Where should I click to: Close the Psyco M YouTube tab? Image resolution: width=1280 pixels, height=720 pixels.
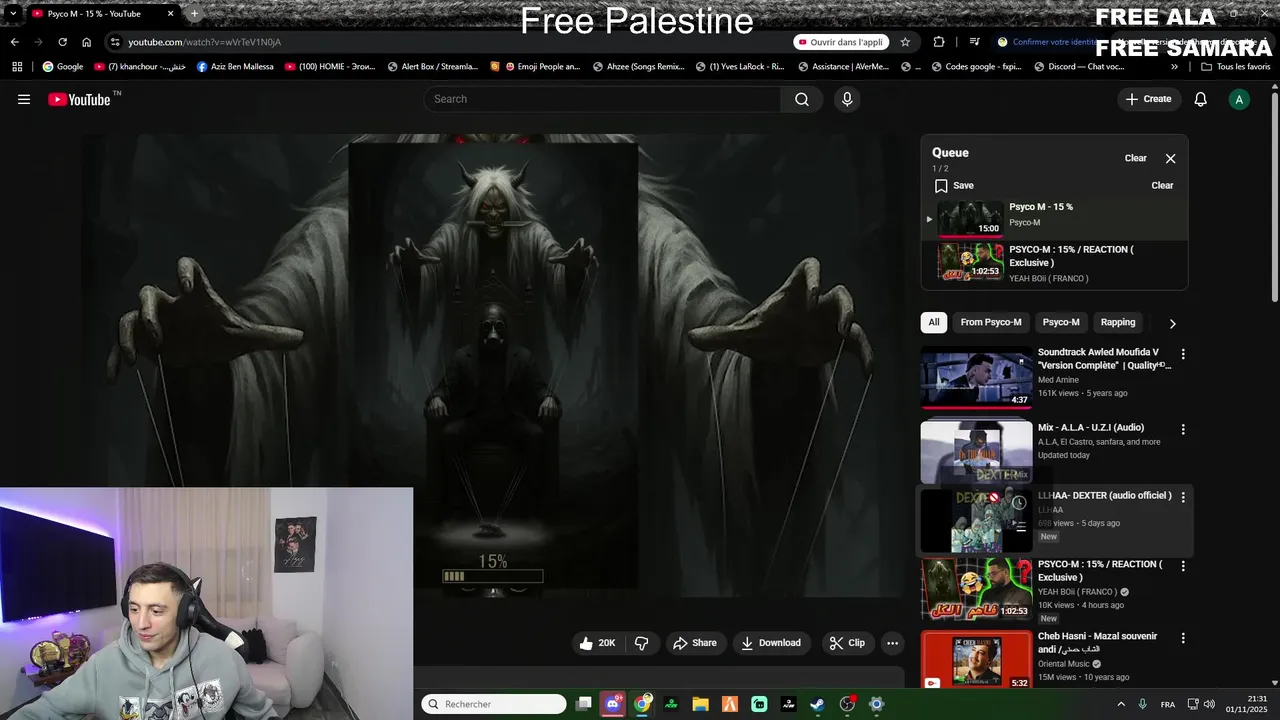coord(171,14)
